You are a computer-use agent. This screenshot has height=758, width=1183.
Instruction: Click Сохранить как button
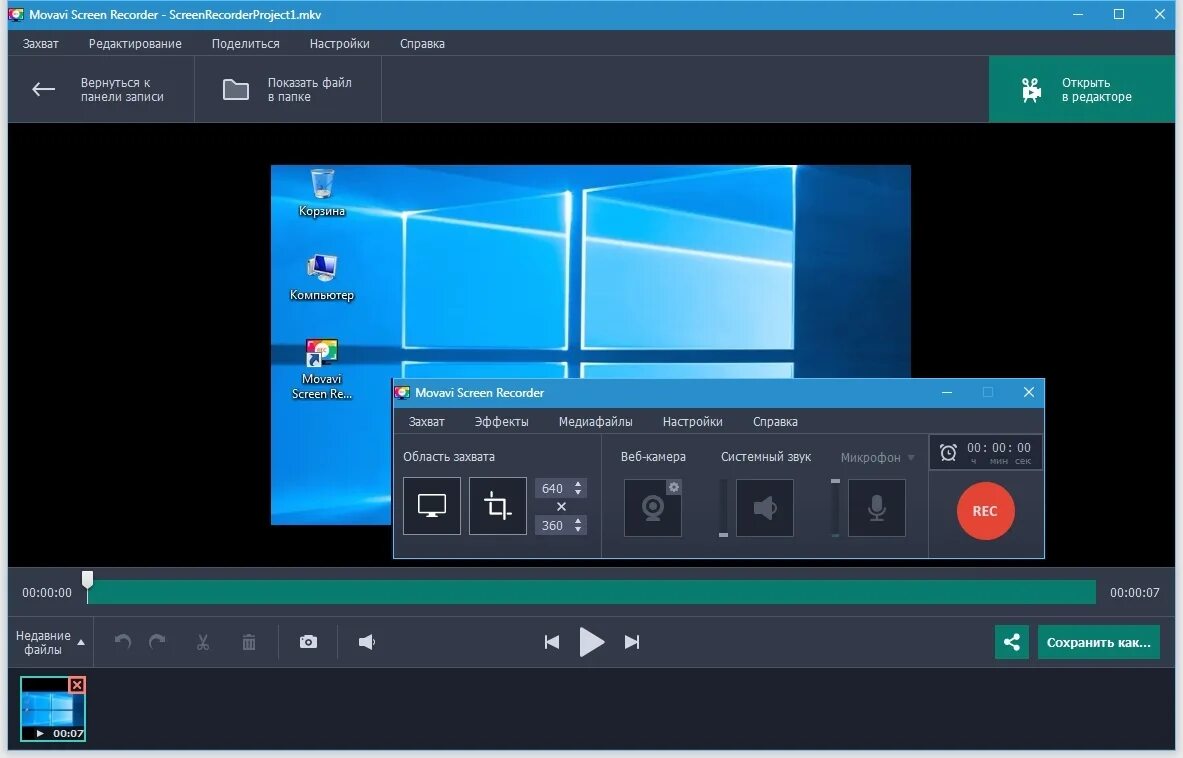coord(1098,642)
